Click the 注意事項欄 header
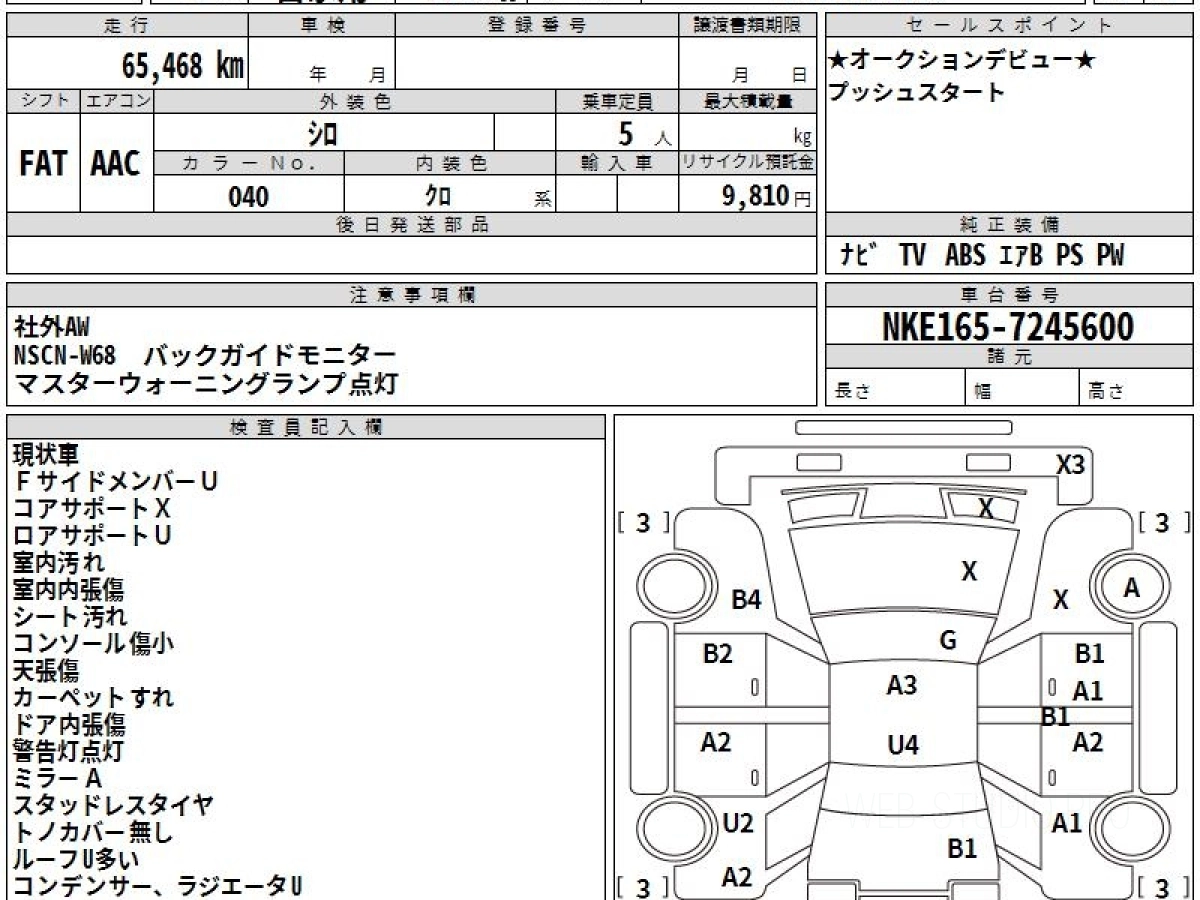 pyautogui.click(x=411, y=295)
